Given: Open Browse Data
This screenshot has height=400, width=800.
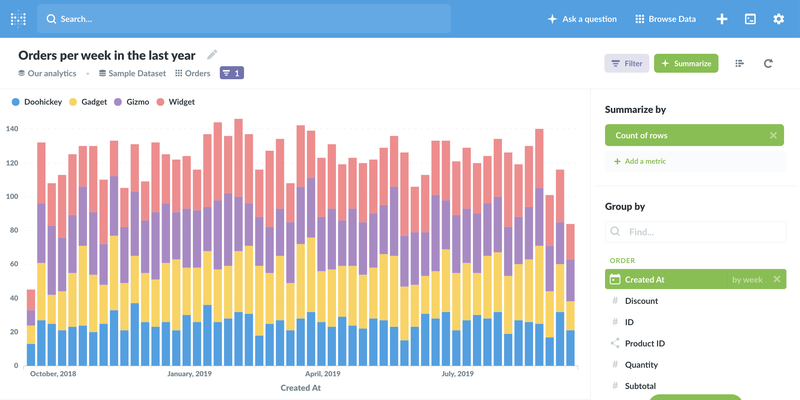Looking at the screenshot, I should (665, 19).
